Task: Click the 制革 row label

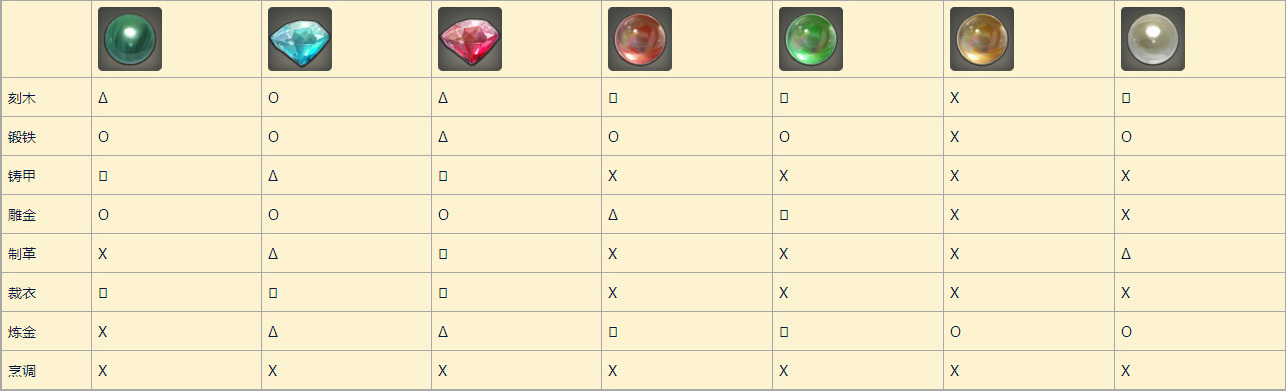Action: click(x=22, y=254)
